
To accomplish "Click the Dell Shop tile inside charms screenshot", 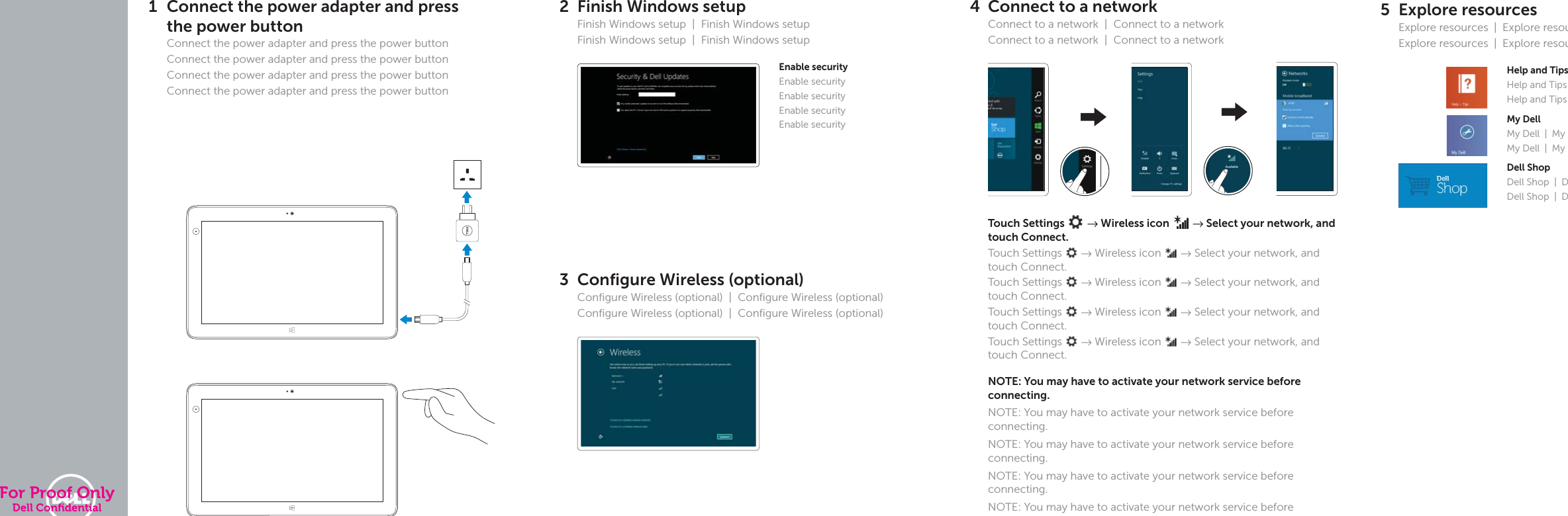I will pos(1001,128).
